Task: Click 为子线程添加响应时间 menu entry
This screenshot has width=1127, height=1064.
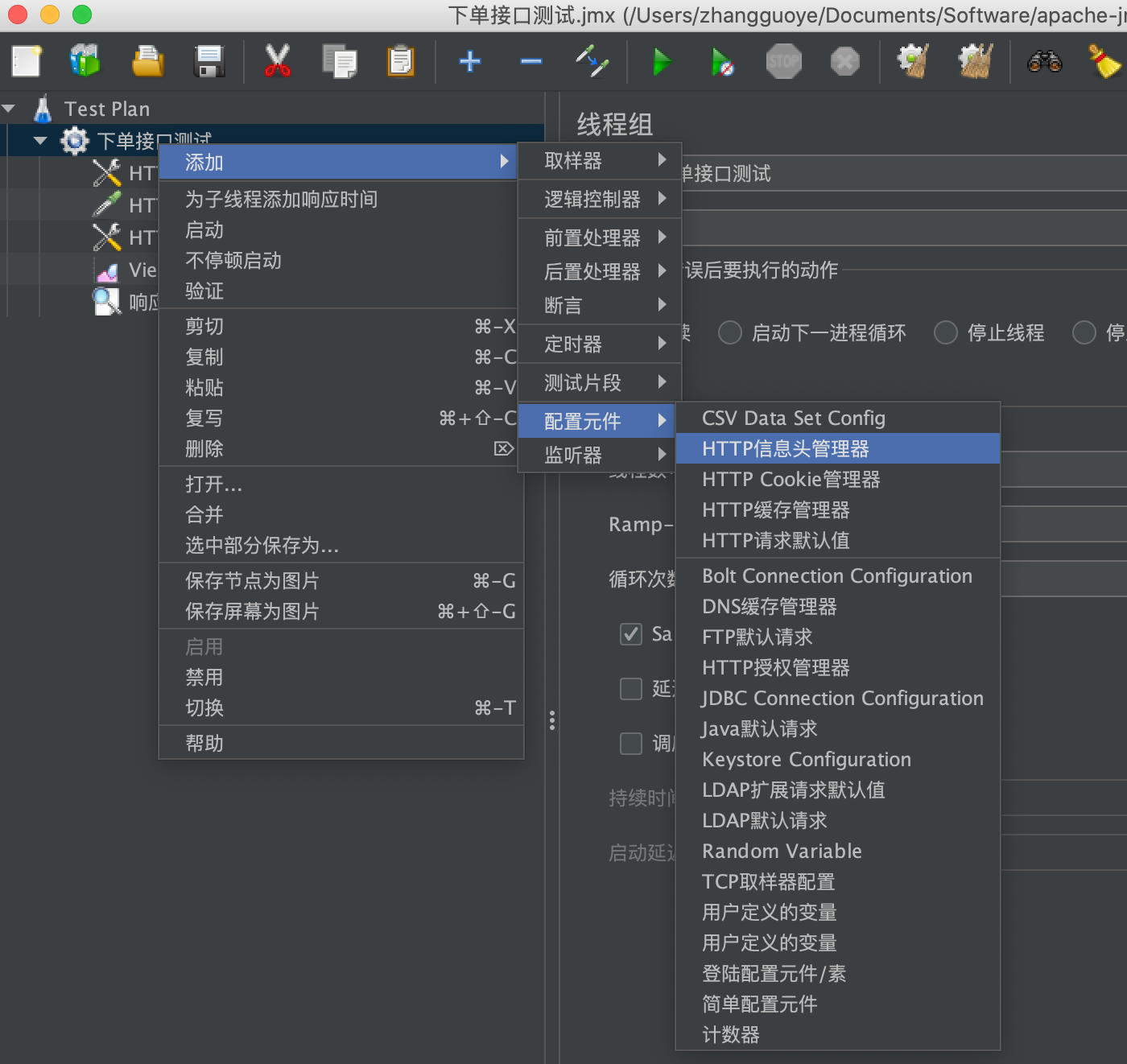Action: (341, 199)
